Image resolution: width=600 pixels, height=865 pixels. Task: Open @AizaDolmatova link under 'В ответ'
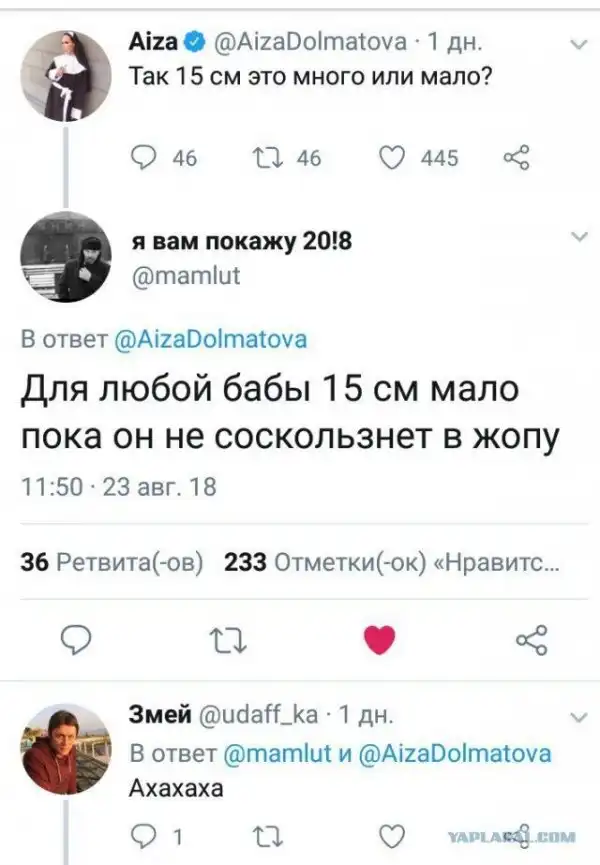pyautogui.click(x=210, y=339)
